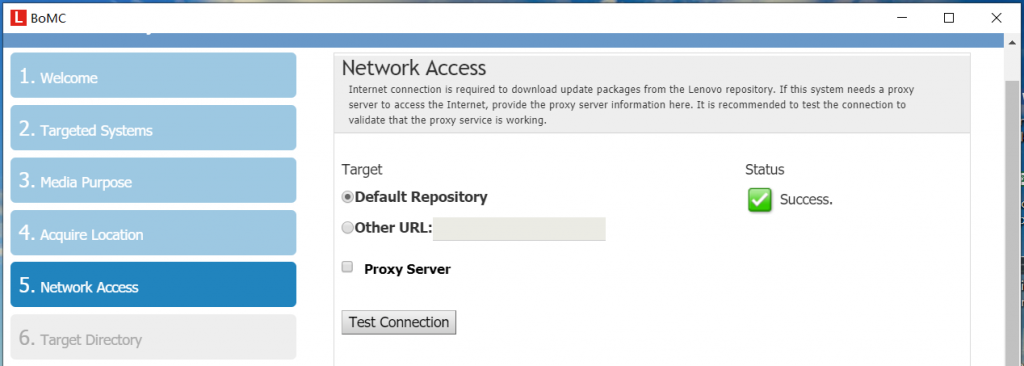The width and height of the screenshot is (1024, 366).
Task: Click the vertical scrollbar thumb
Action: pyautogui.click(x=1012, y=216)
